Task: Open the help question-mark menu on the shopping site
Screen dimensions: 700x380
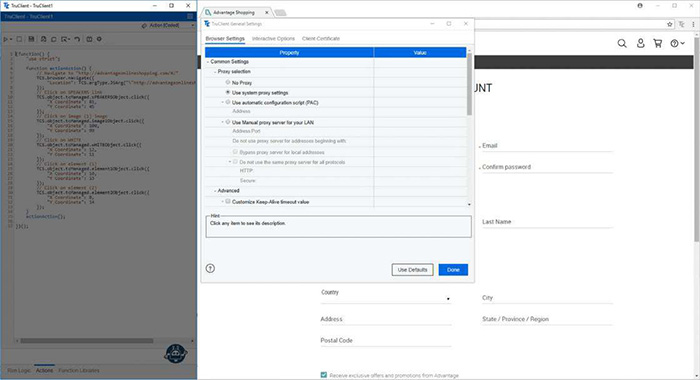Action: 677,43
